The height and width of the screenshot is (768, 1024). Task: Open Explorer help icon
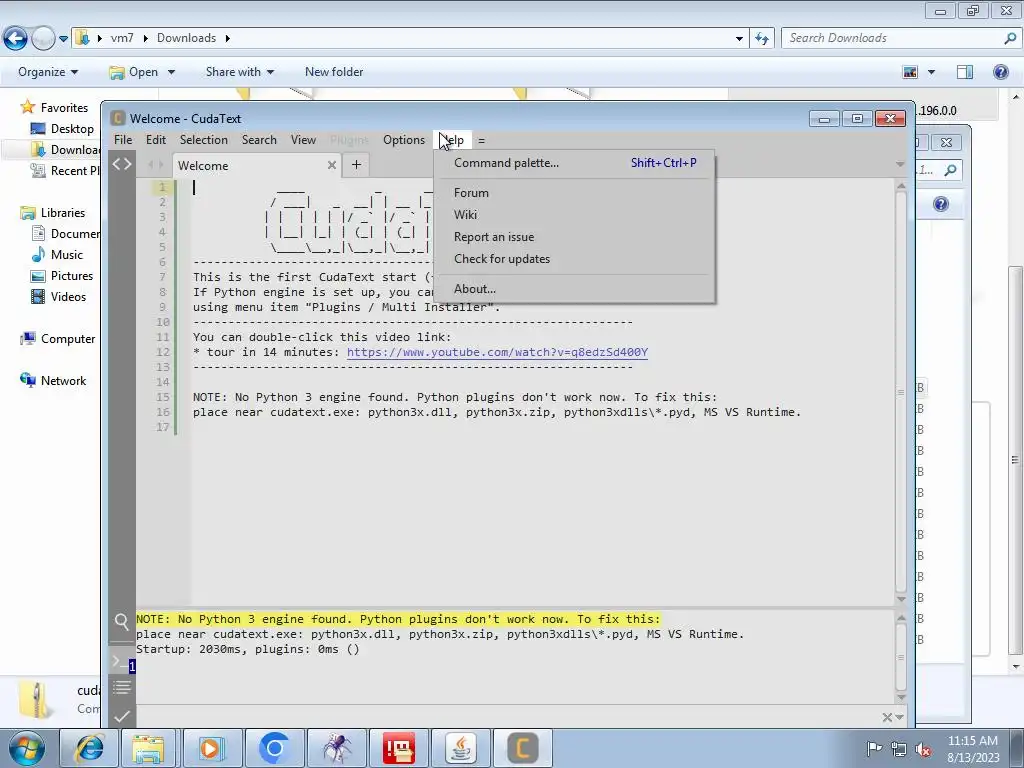pos(1000,72)
